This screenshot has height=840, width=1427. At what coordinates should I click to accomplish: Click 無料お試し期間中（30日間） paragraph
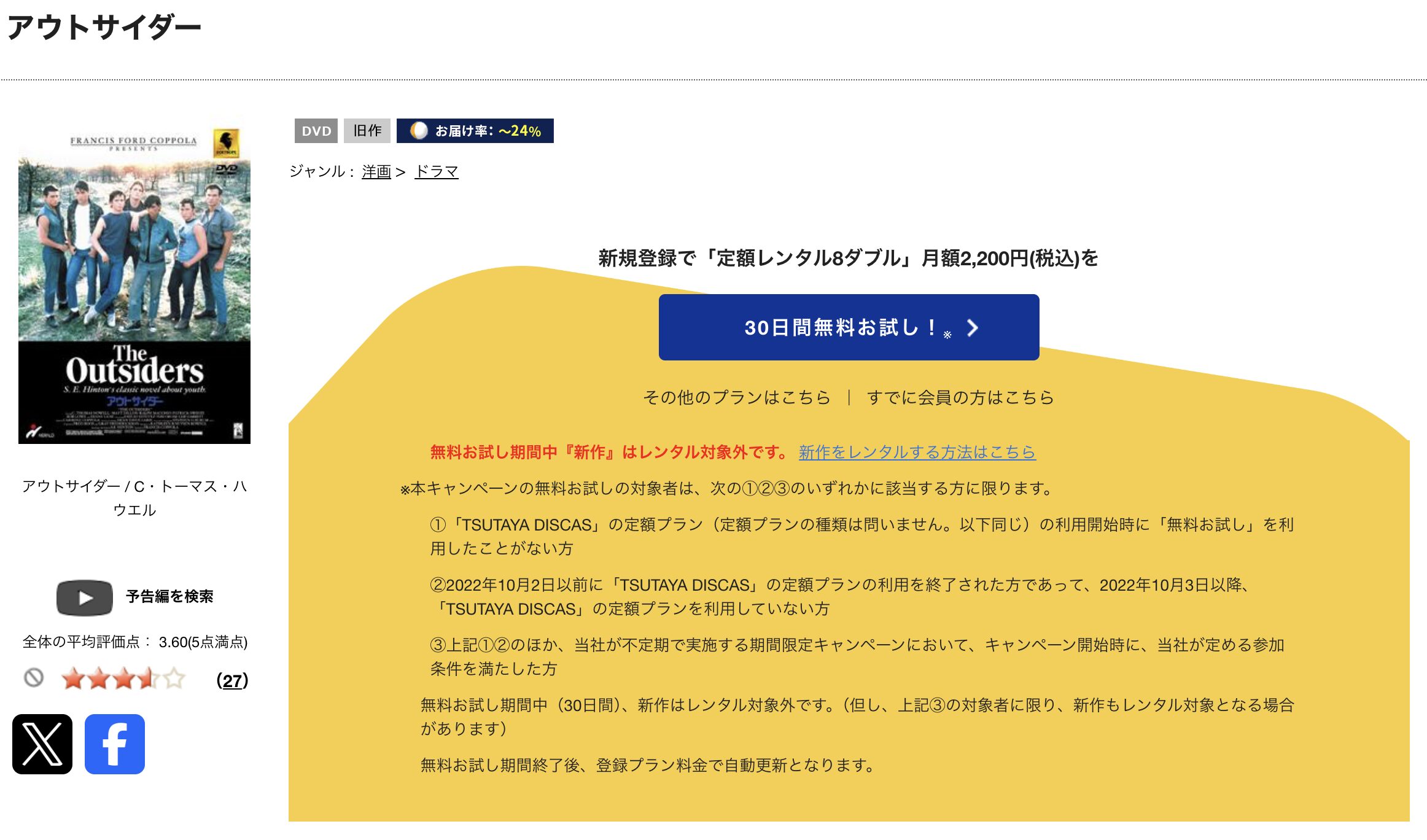[858, 717]
